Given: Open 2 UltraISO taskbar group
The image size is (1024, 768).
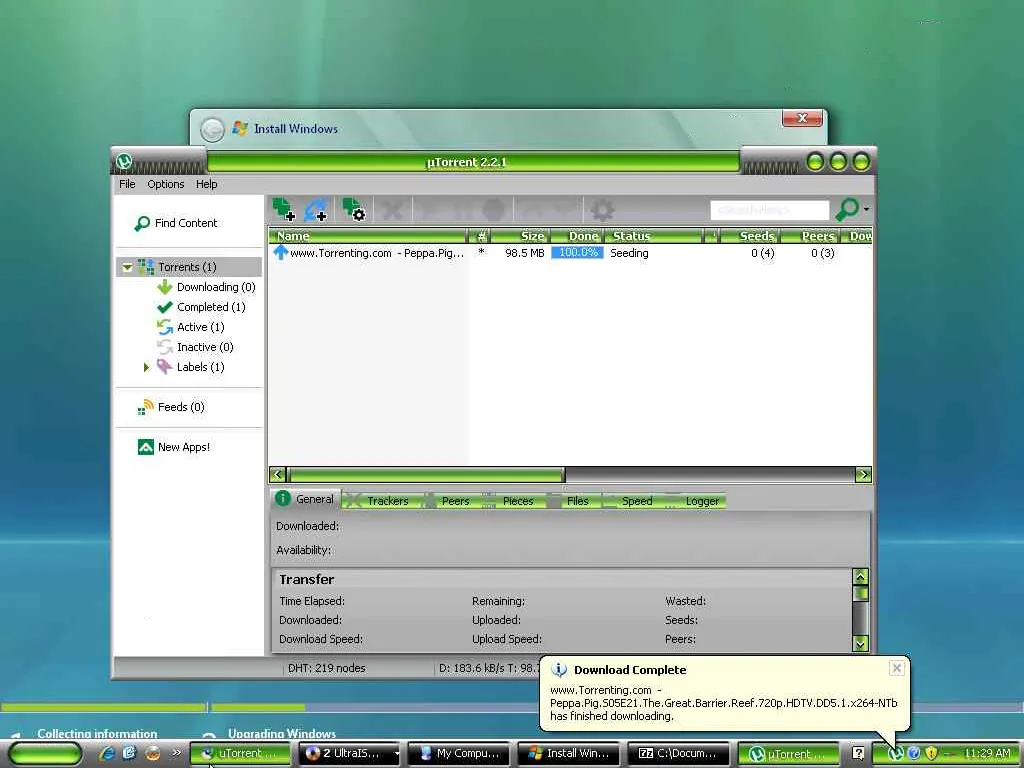Looking at the screenshot, I should point(350,754).
